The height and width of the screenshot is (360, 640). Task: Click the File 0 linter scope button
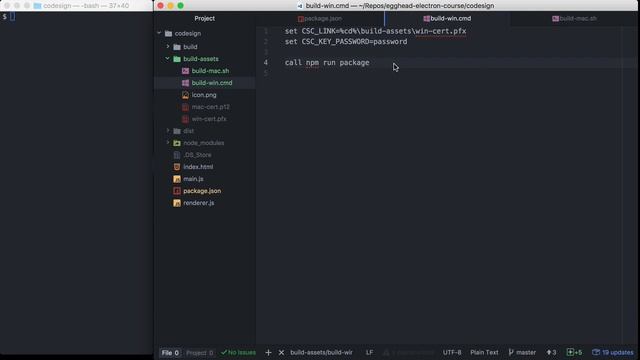click(170, 353)
